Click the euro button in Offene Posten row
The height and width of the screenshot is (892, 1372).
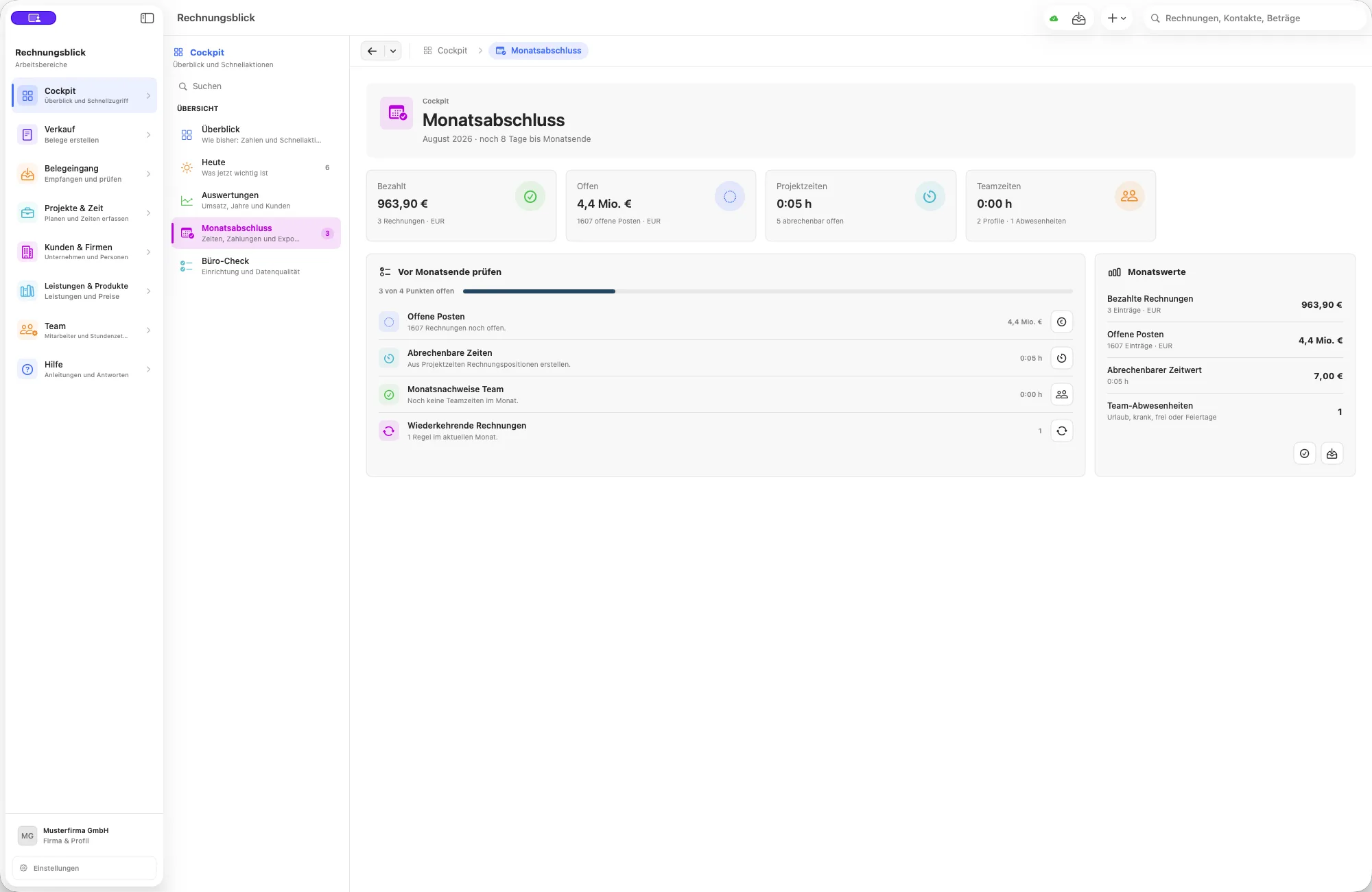pos(1062,322)
